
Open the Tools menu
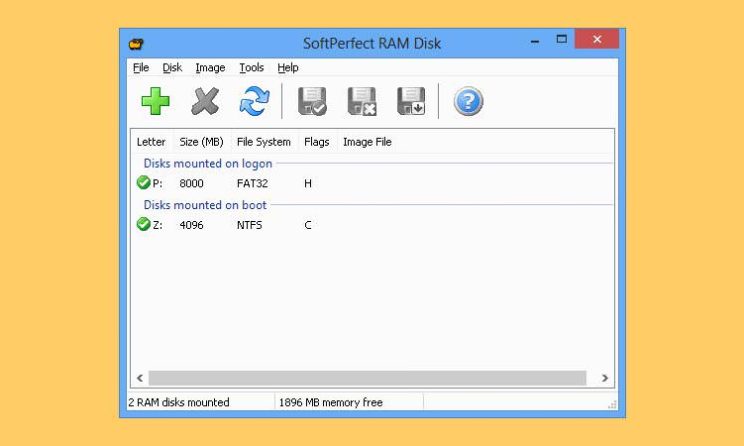click(x=251, y=68)
